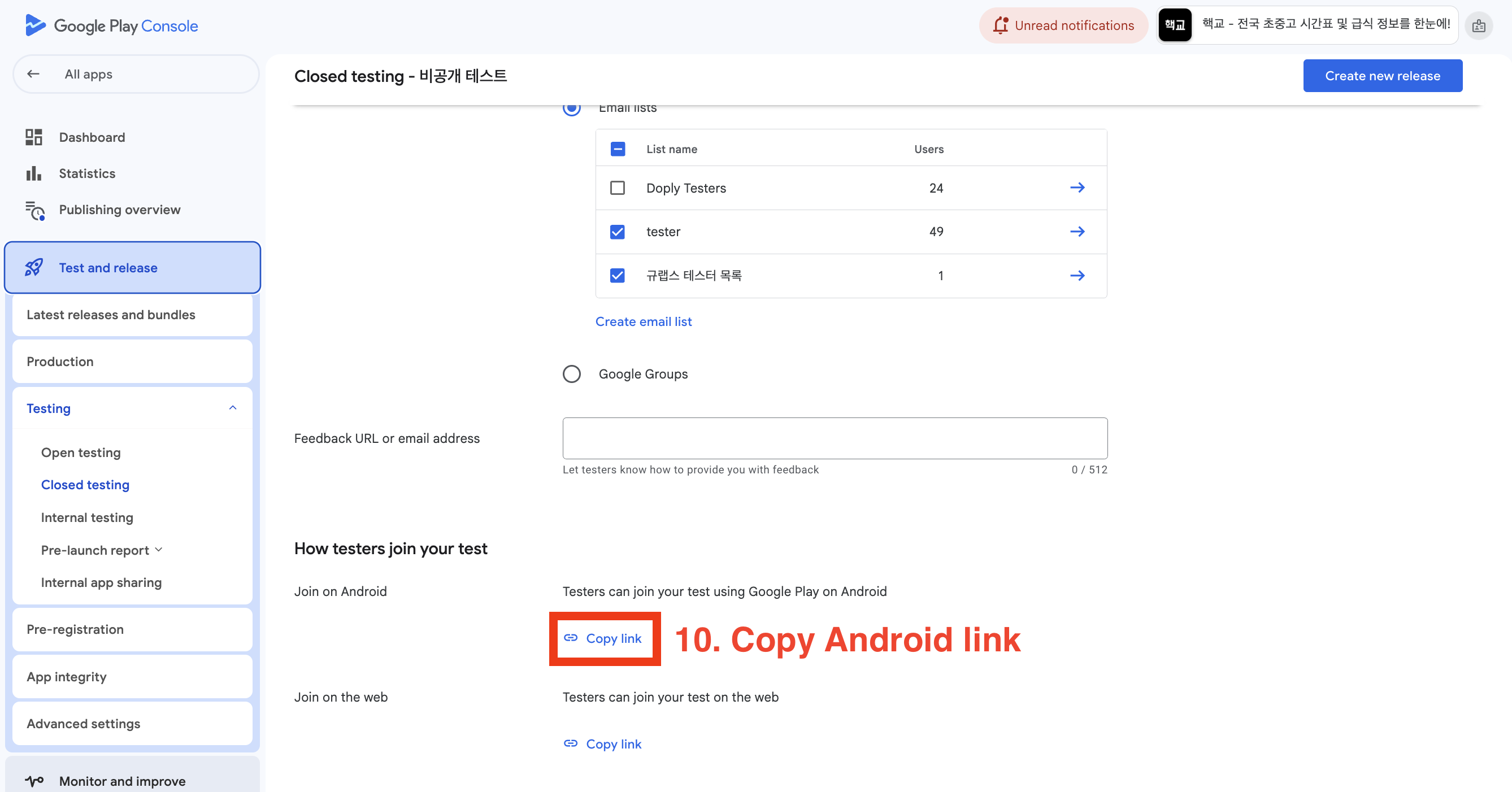This screenshot has width=1512, height=792.
Task: Open the Latest releases and bundles page
Action: click(133, 315)
